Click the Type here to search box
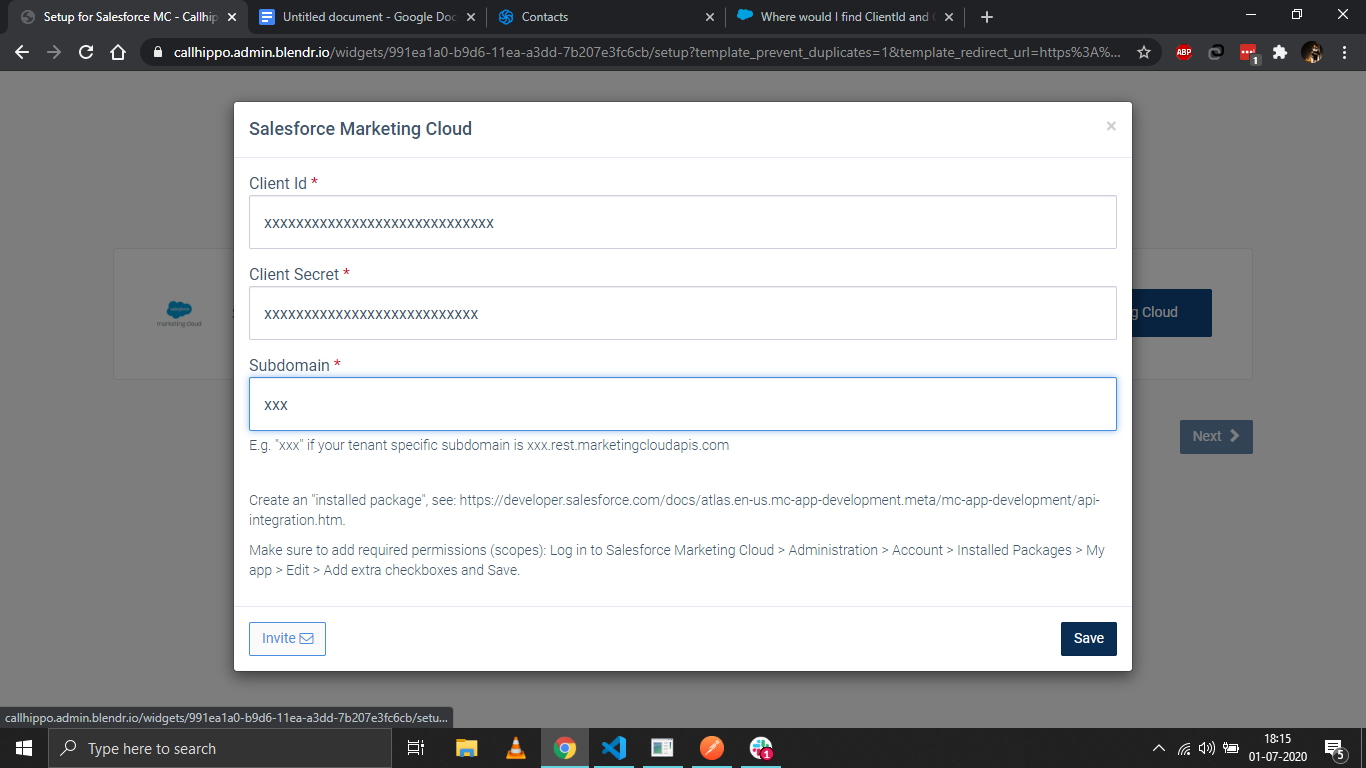The height and width of the screenshot is (768, 1366). coord(220,748)
